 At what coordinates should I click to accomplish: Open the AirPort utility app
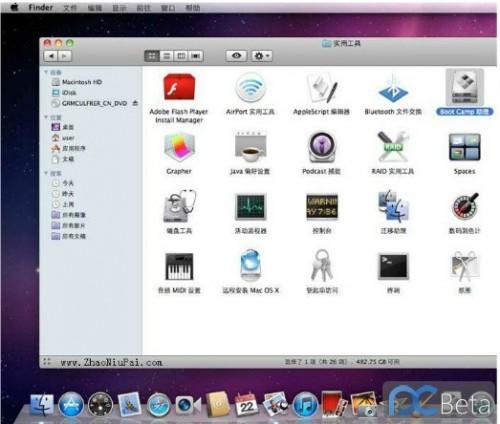coord(250,88)
